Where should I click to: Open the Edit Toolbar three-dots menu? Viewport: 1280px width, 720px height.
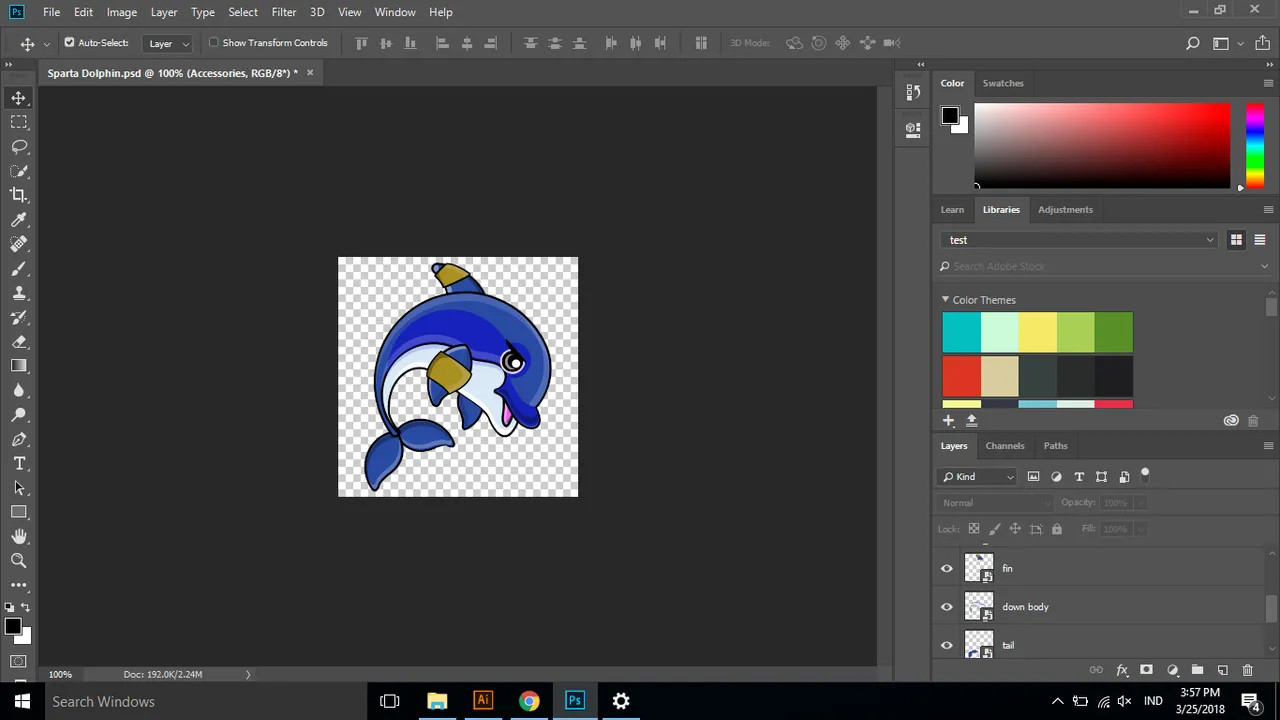(x=19, y=585)
